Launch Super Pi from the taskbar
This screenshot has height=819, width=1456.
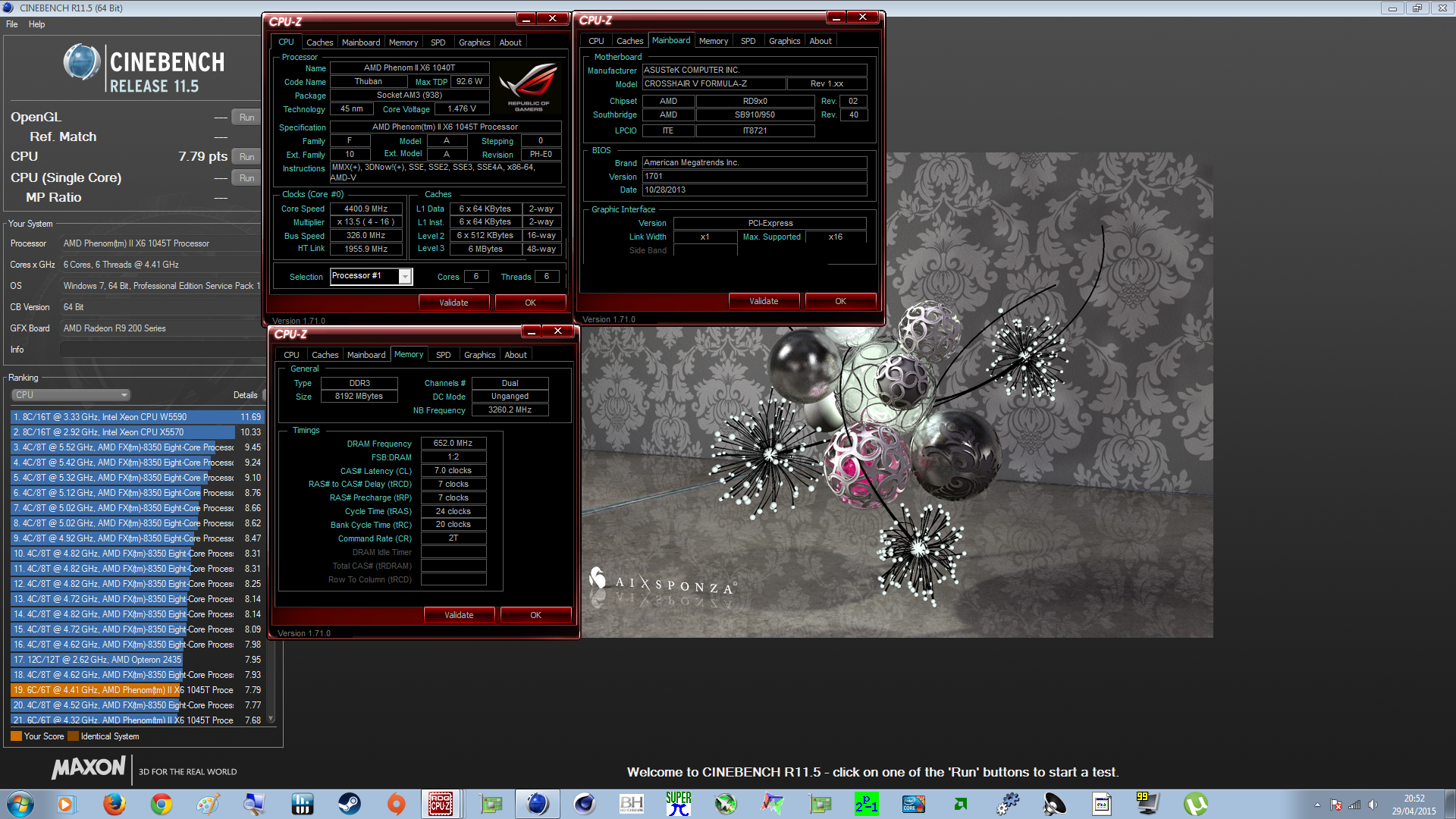(678, 804)
